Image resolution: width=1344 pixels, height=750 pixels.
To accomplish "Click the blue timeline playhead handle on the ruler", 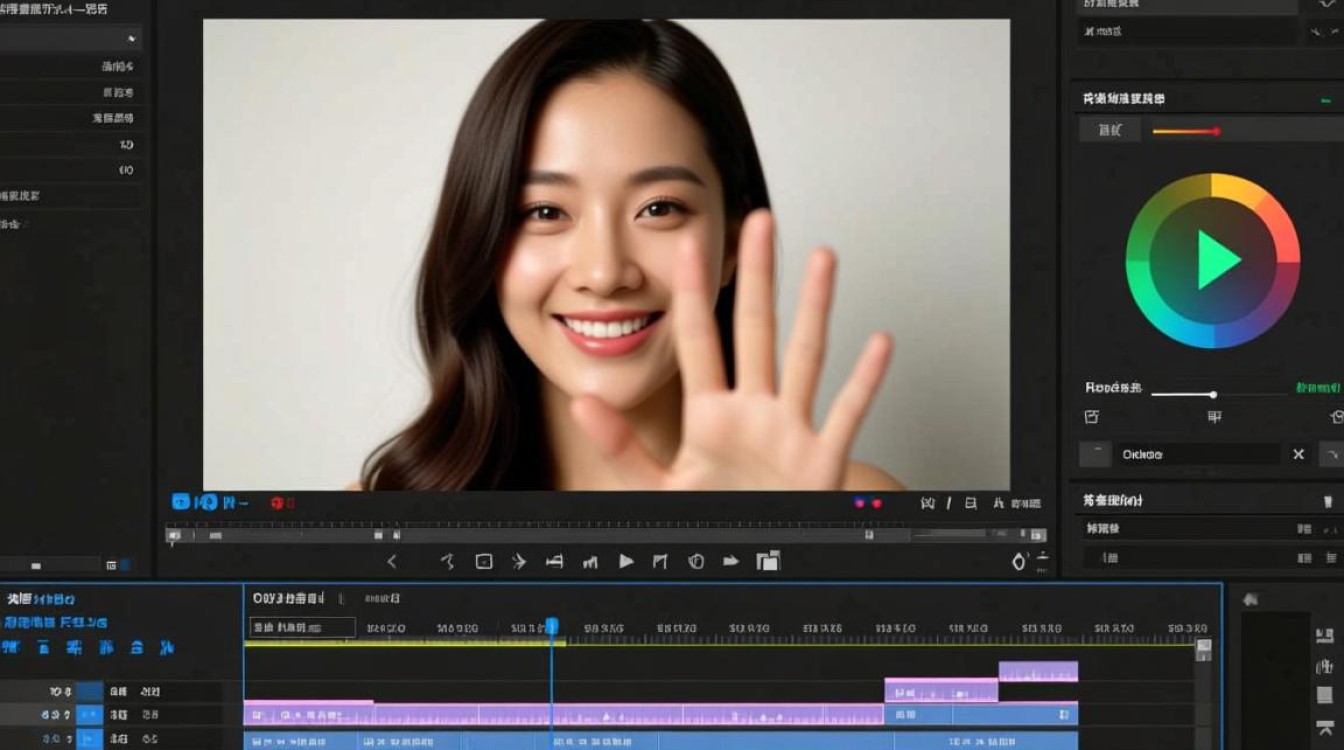I will pyautogui.click(x=551, y=626).
